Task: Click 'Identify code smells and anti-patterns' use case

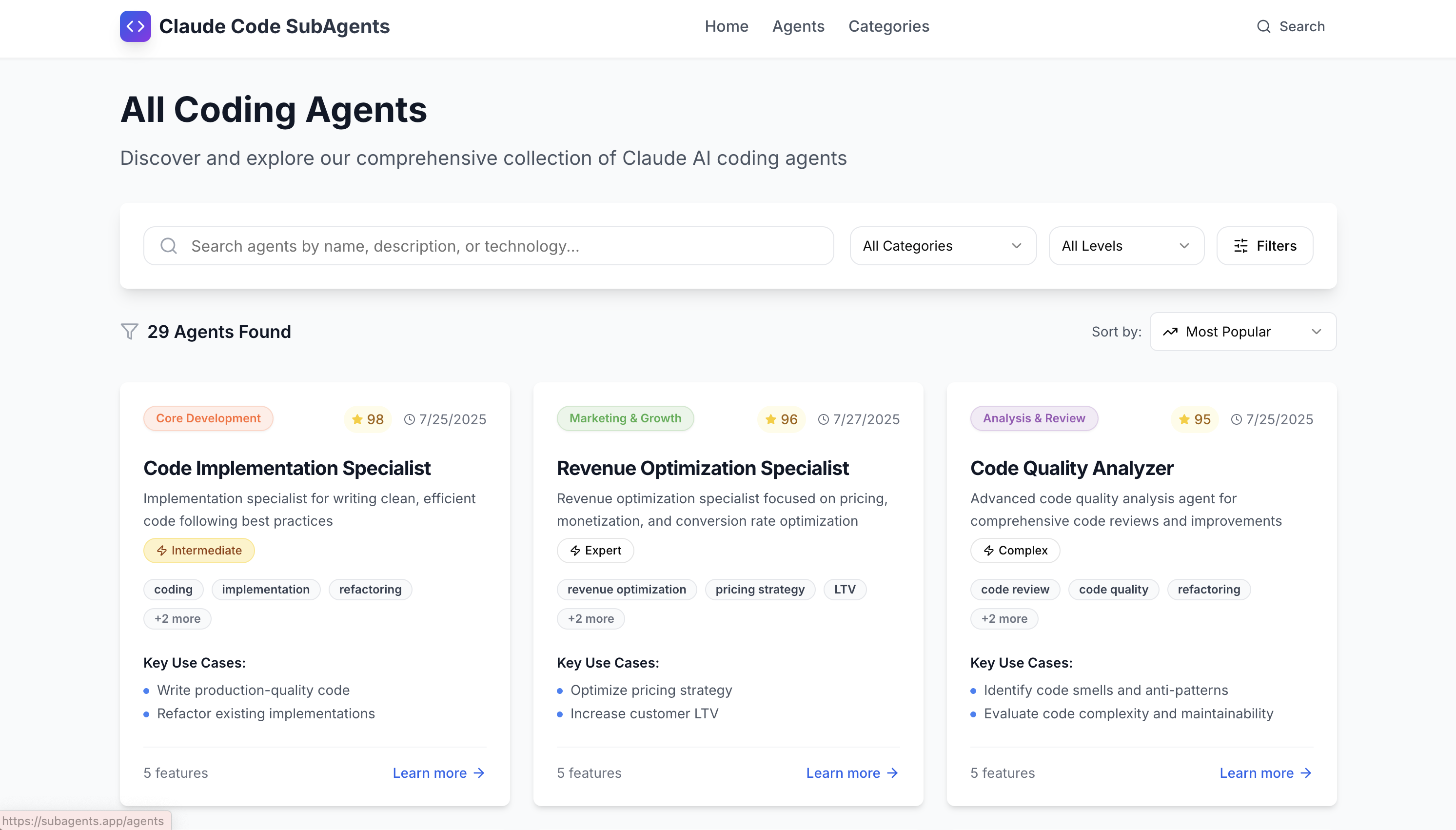Action: point(1105,691)
